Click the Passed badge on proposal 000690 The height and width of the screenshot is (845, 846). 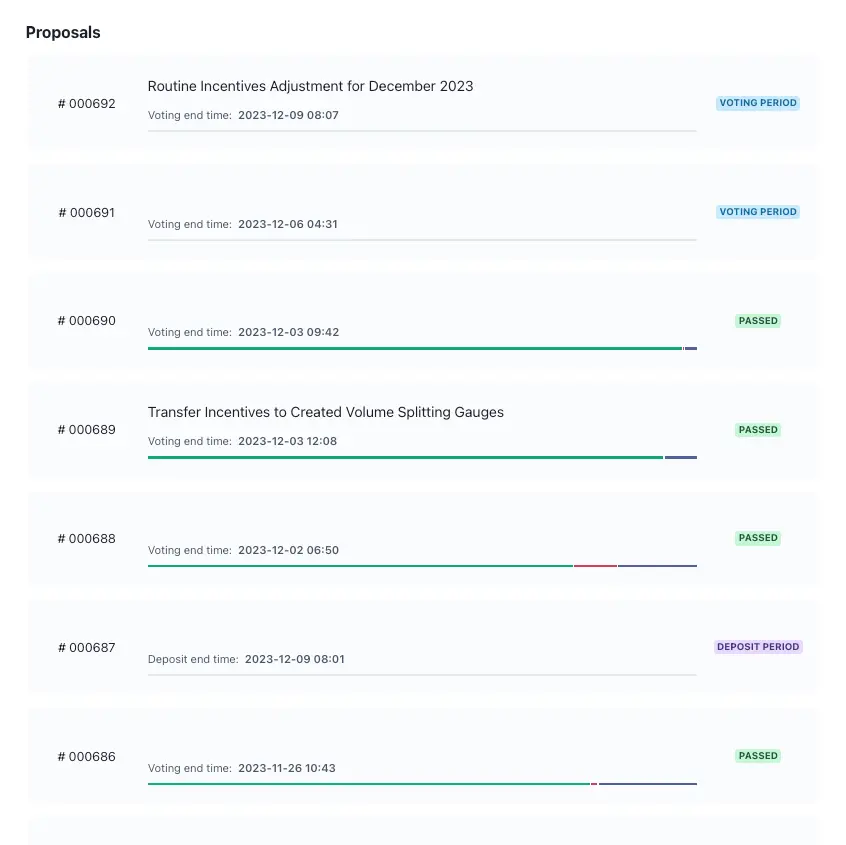pyautogui.click(x=758, y=321)
